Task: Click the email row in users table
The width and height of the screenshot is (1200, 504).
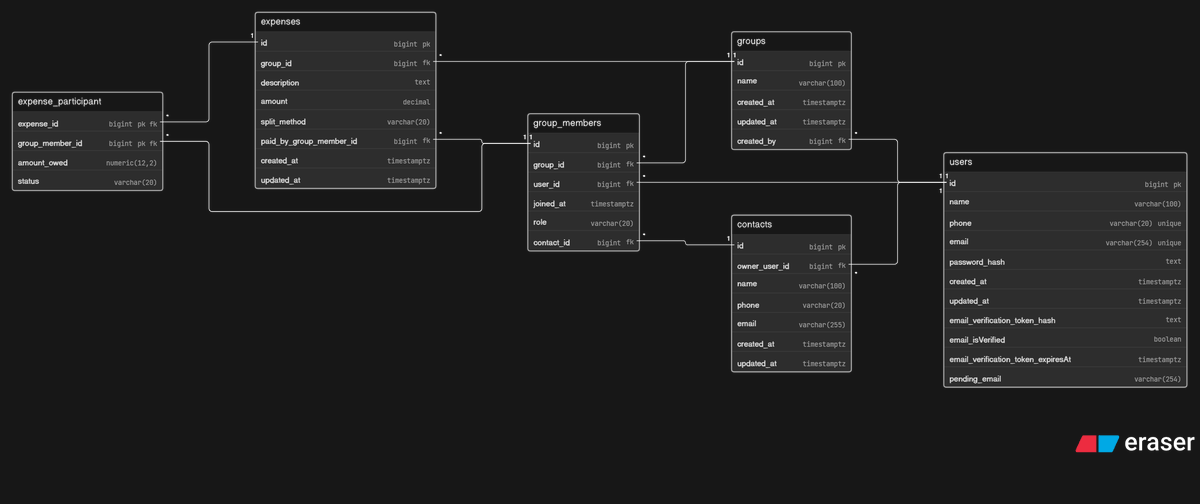Action: [x=1065, y=242]
